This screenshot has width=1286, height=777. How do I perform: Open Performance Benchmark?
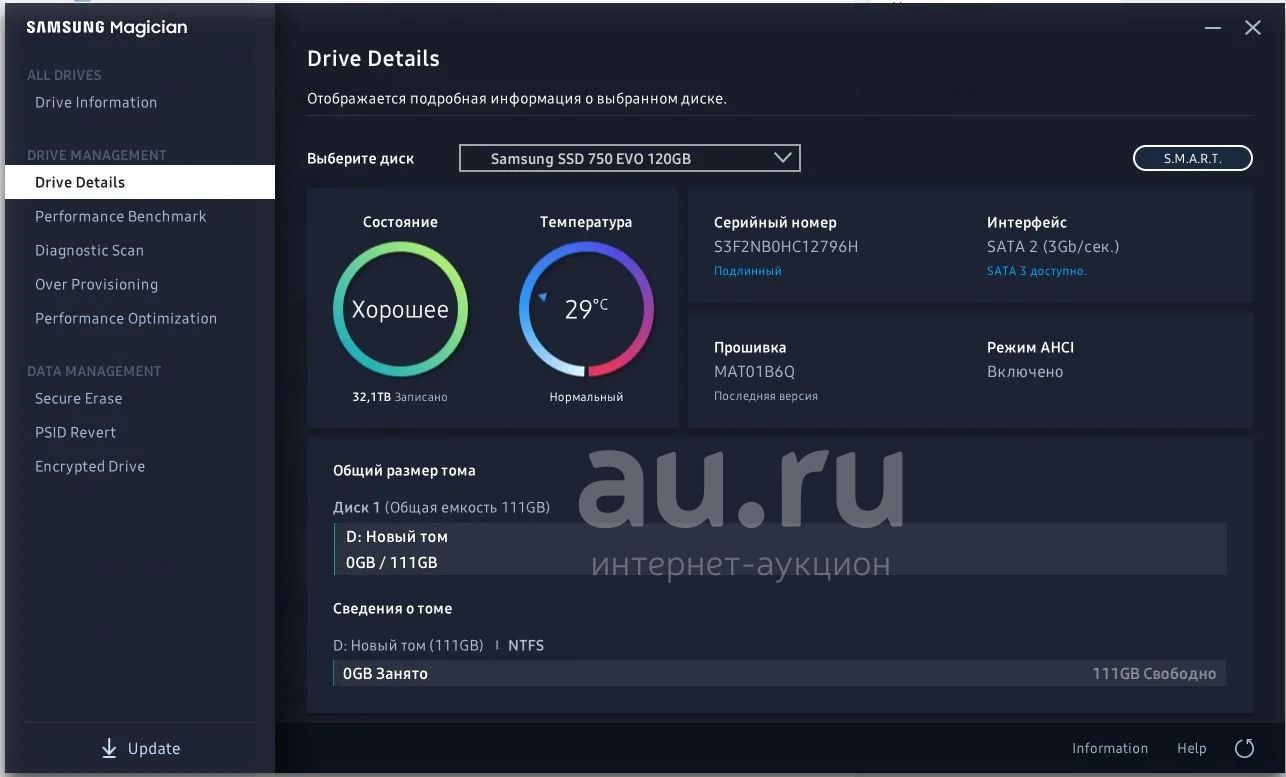click(x=121, y=216)
